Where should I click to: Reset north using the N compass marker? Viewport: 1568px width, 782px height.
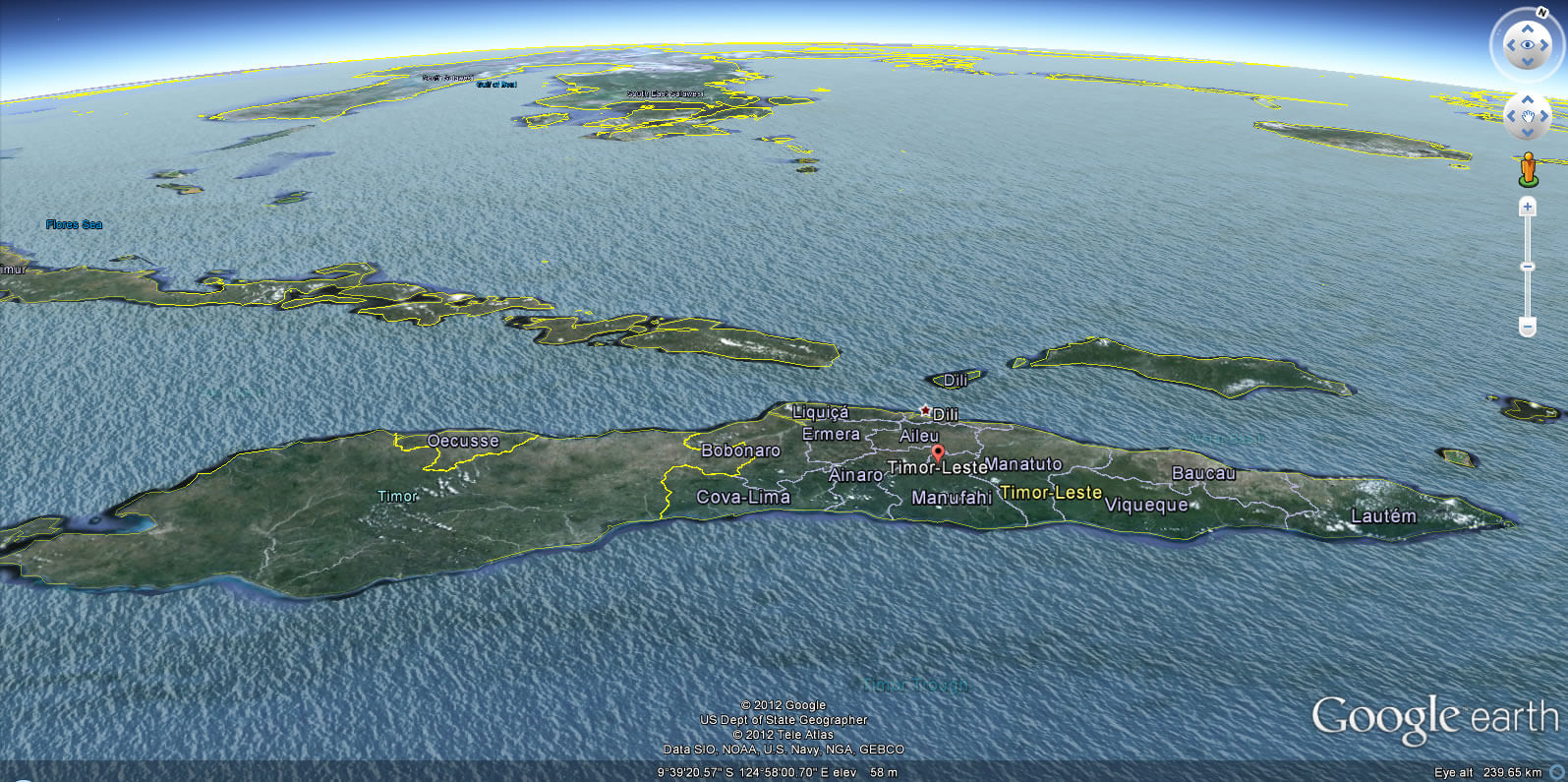[1541, 13]
